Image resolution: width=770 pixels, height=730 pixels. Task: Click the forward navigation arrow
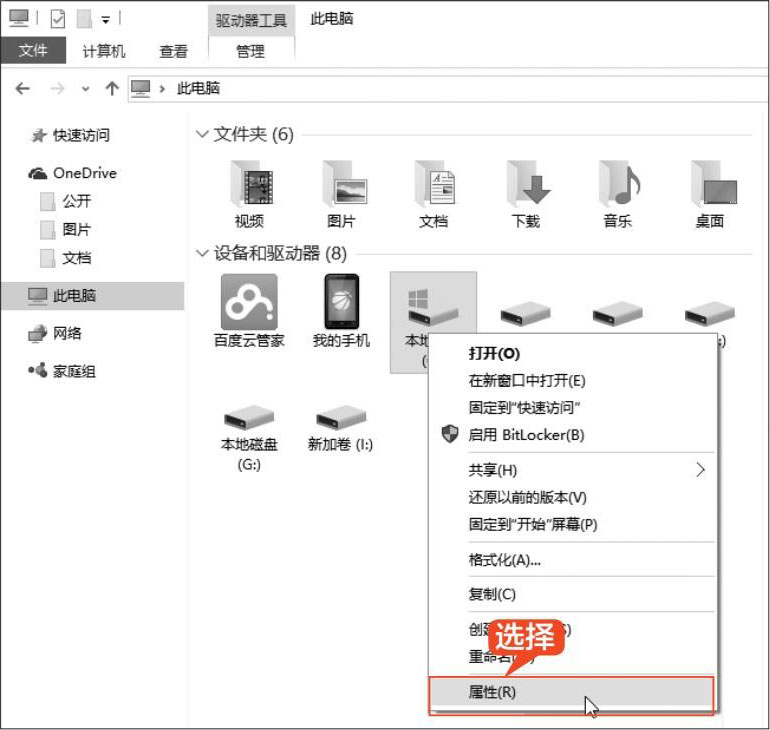(57, 89)
